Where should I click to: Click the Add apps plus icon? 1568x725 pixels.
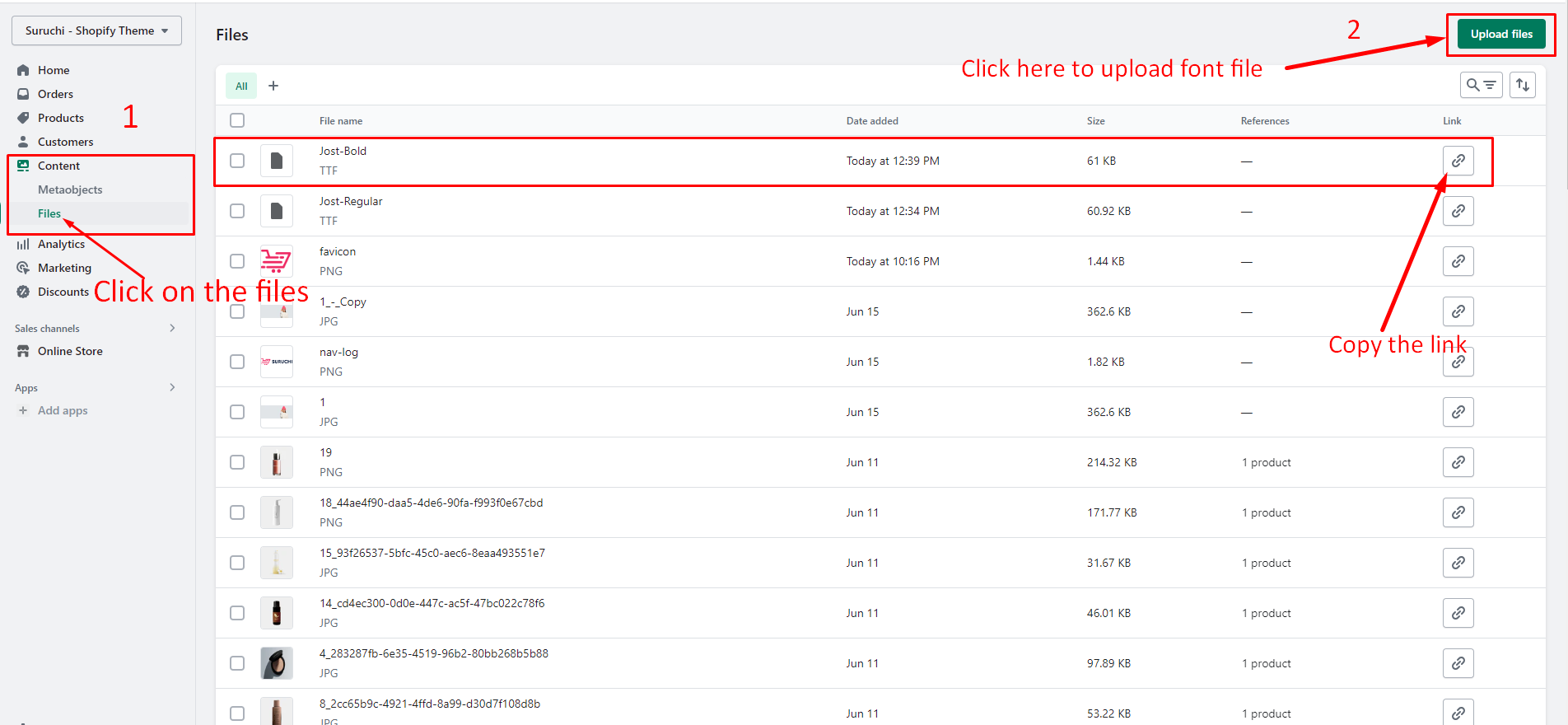[23, 410]
